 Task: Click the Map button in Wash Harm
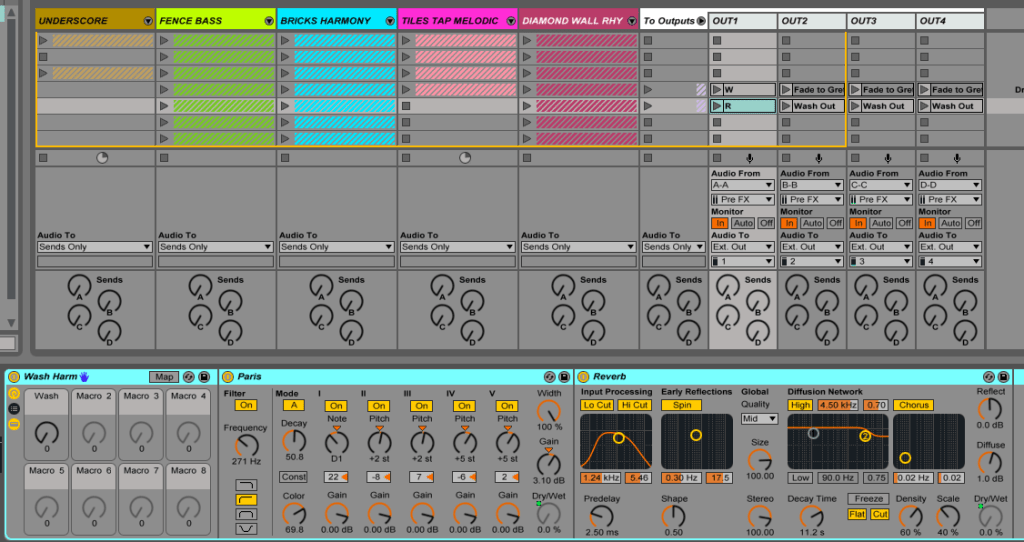coord(163,377)
